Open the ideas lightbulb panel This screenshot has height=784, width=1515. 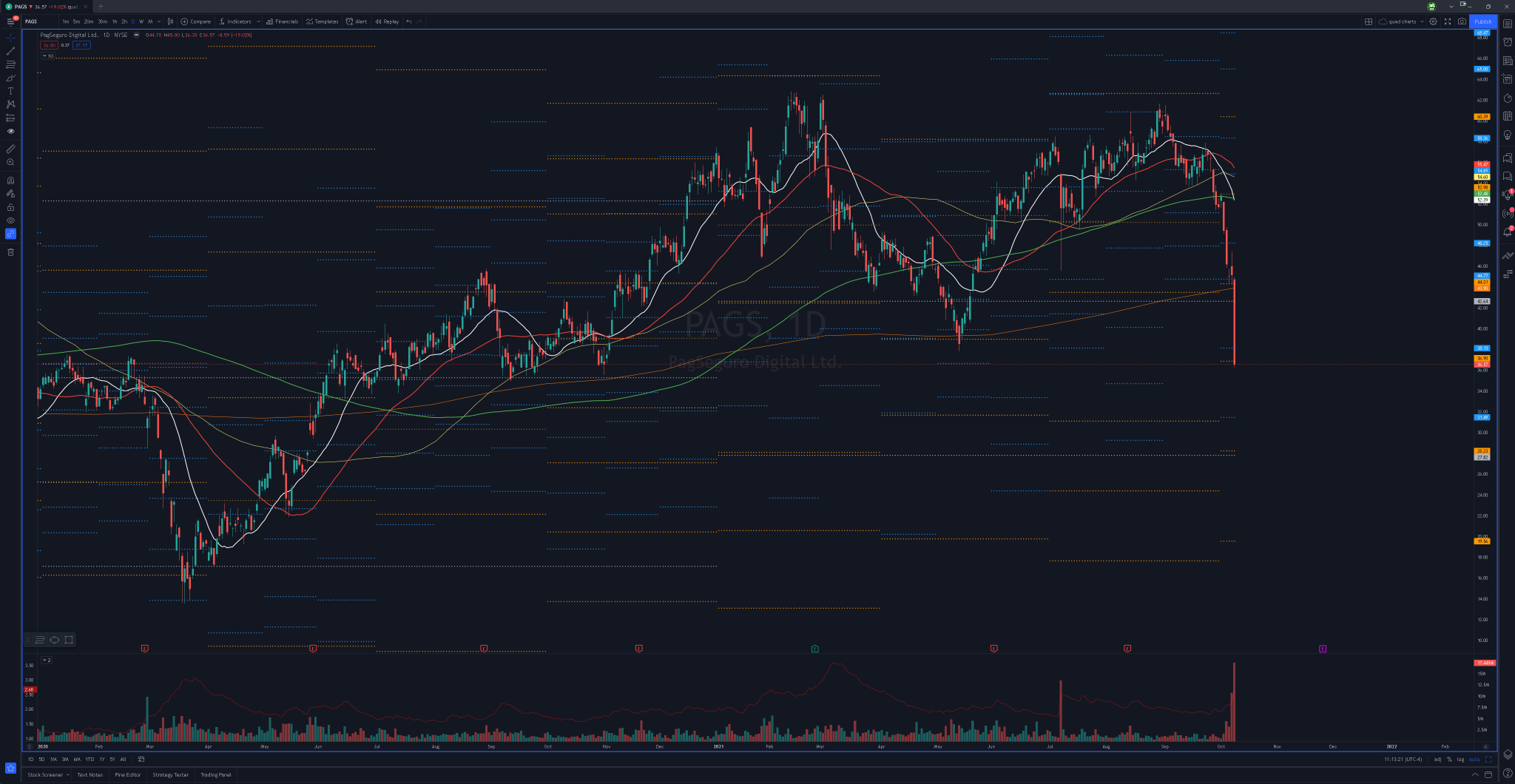point(1508,135)
